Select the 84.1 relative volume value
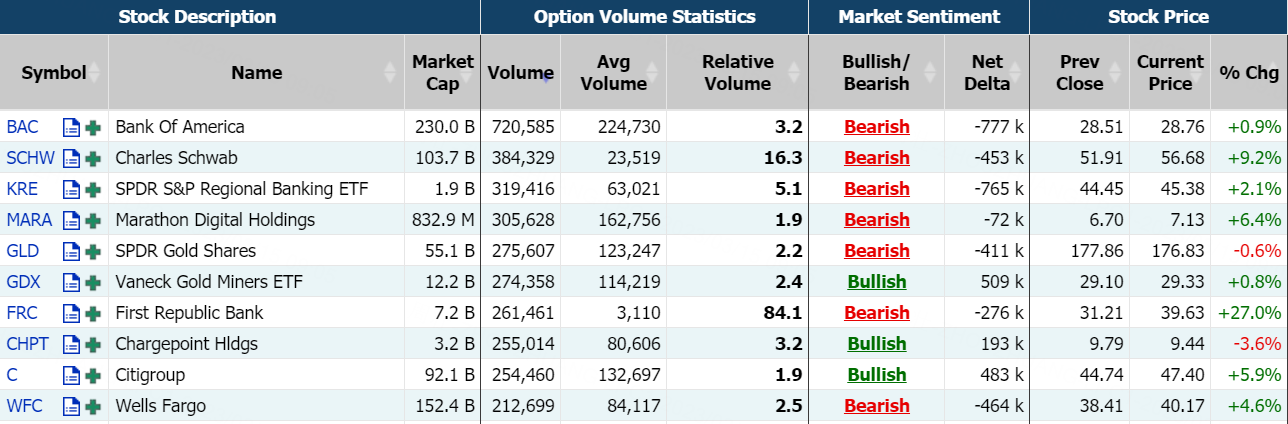This screenshot has height=424, width=1288. (783, 313)
